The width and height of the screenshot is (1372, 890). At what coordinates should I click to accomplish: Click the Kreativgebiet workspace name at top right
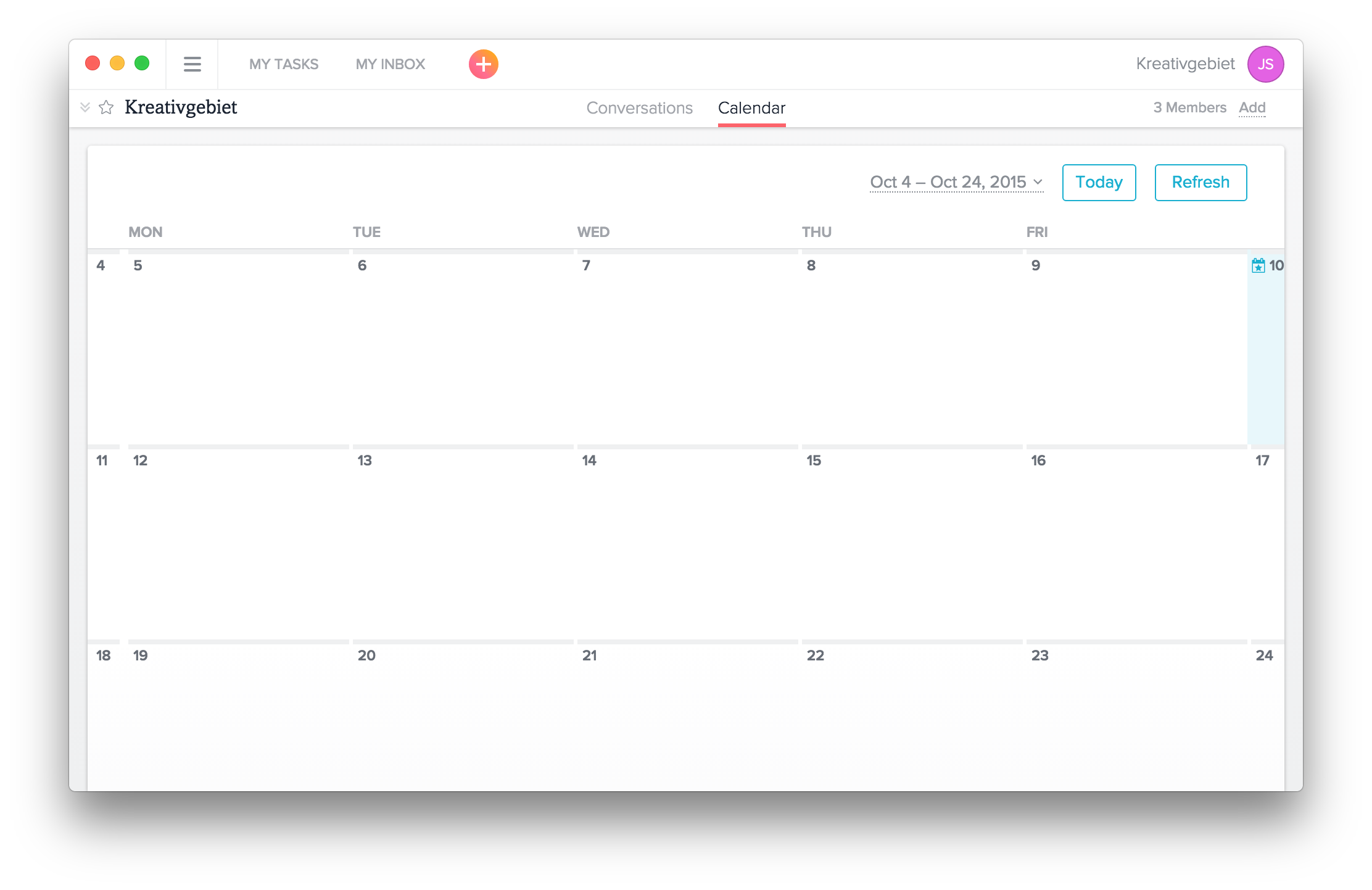pos(1184,64)
